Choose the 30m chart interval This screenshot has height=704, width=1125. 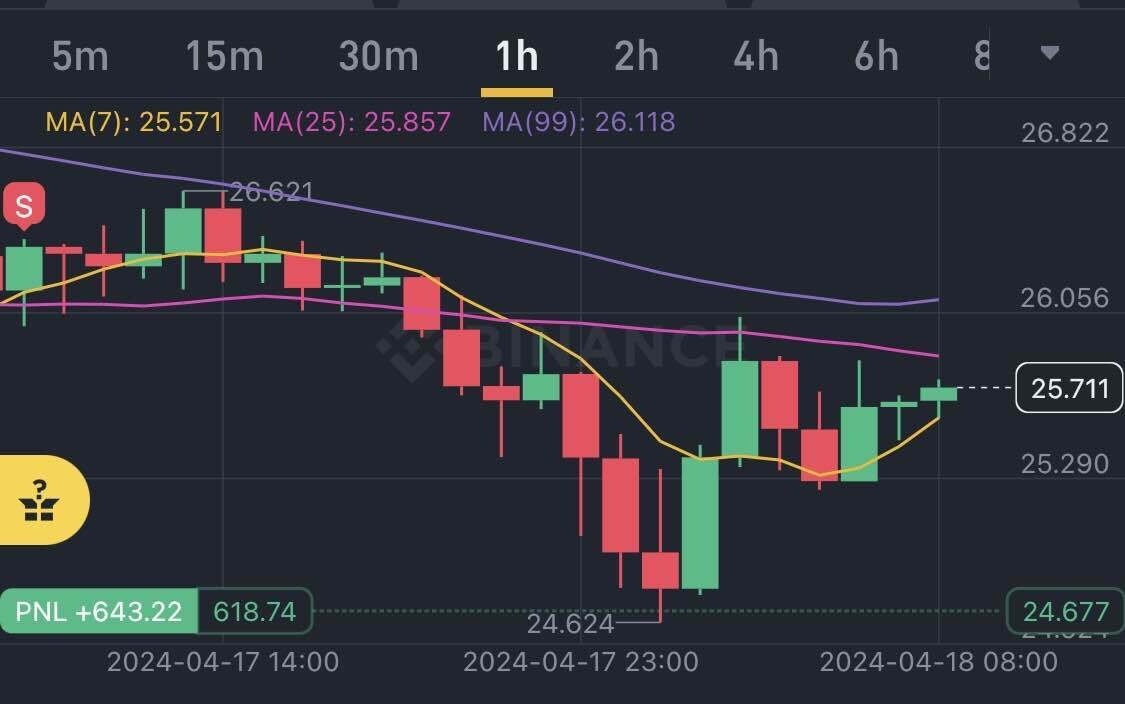pyautogui.click(x=378, y=57)
